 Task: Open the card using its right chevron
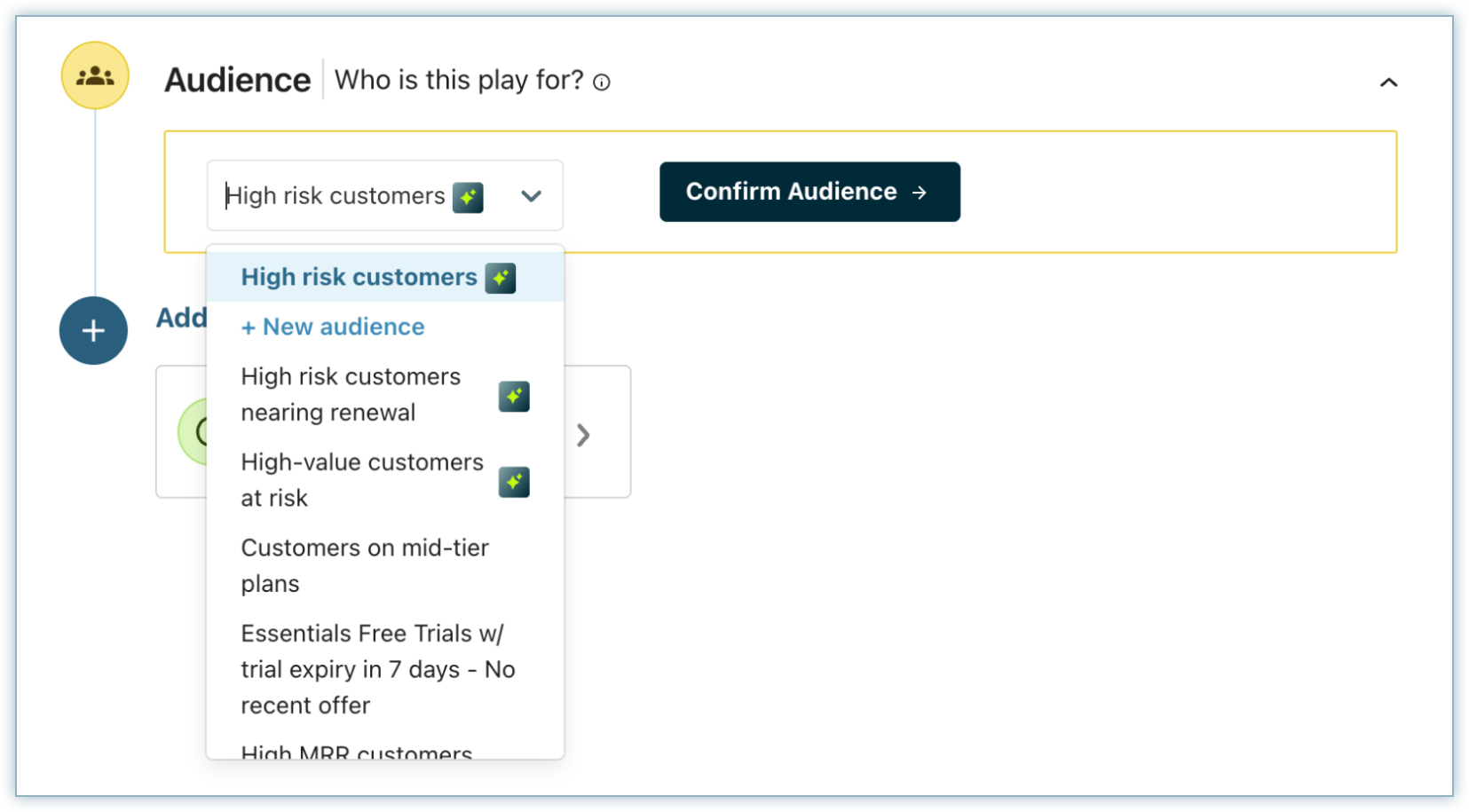point(583,435)
